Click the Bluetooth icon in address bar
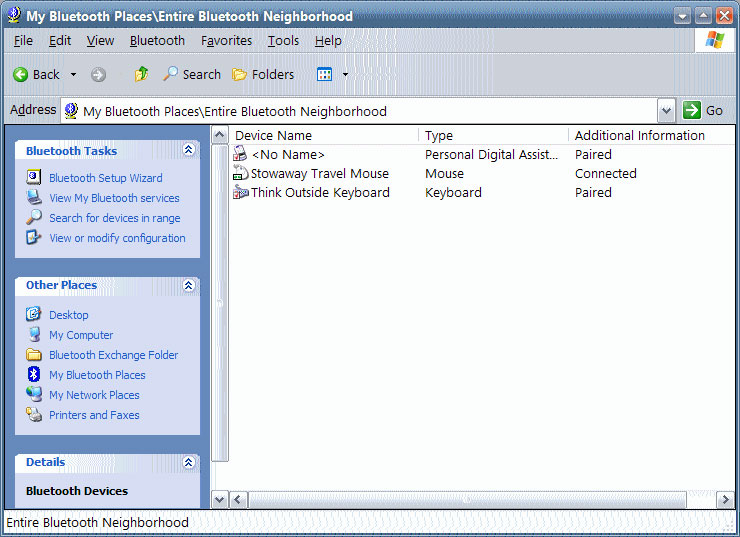 coord(71,111)
